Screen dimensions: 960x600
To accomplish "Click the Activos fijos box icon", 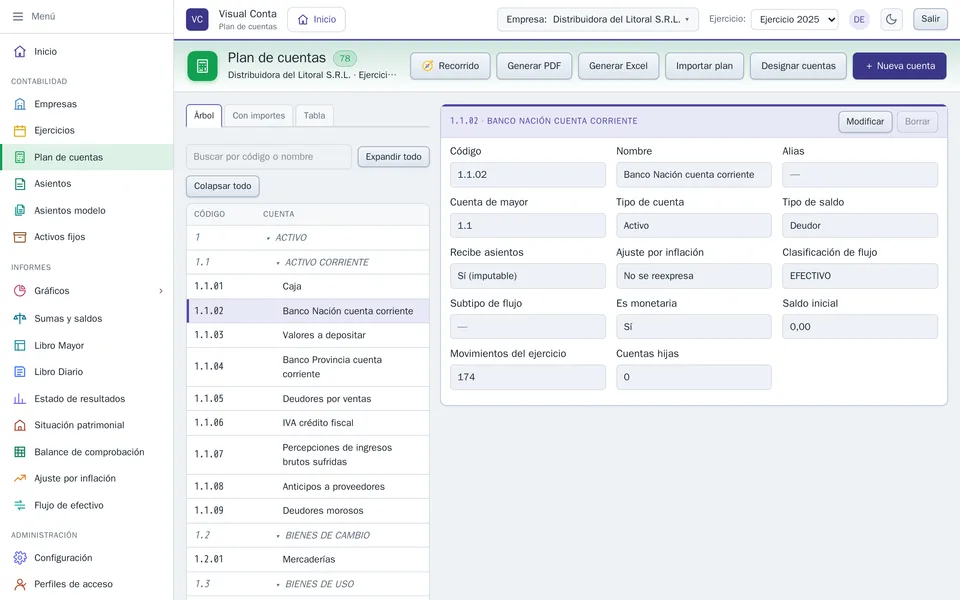I will [x=20, y=237].
